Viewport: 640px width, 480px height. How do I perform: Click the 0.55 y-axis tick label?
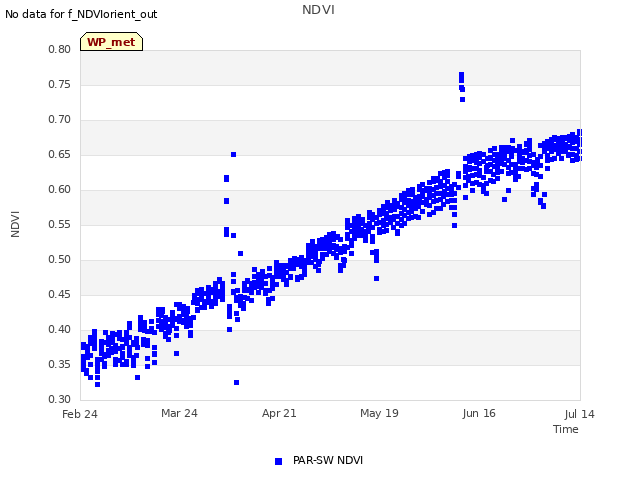(60, 224)
